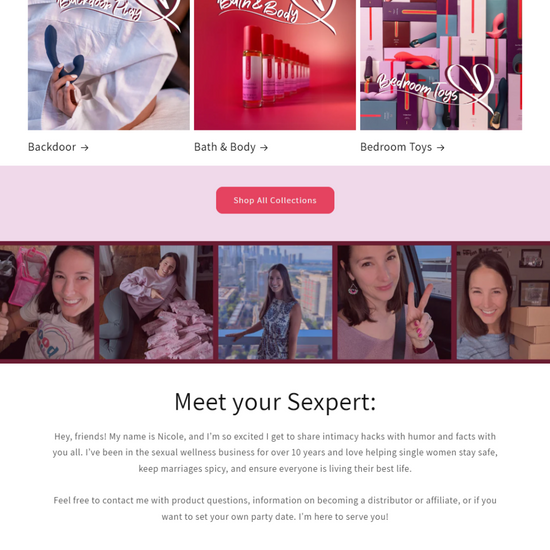Open the city skyline balcony photo
This screenshot has height=550, width=550.
pyautogui.click(x=275, y=302)
